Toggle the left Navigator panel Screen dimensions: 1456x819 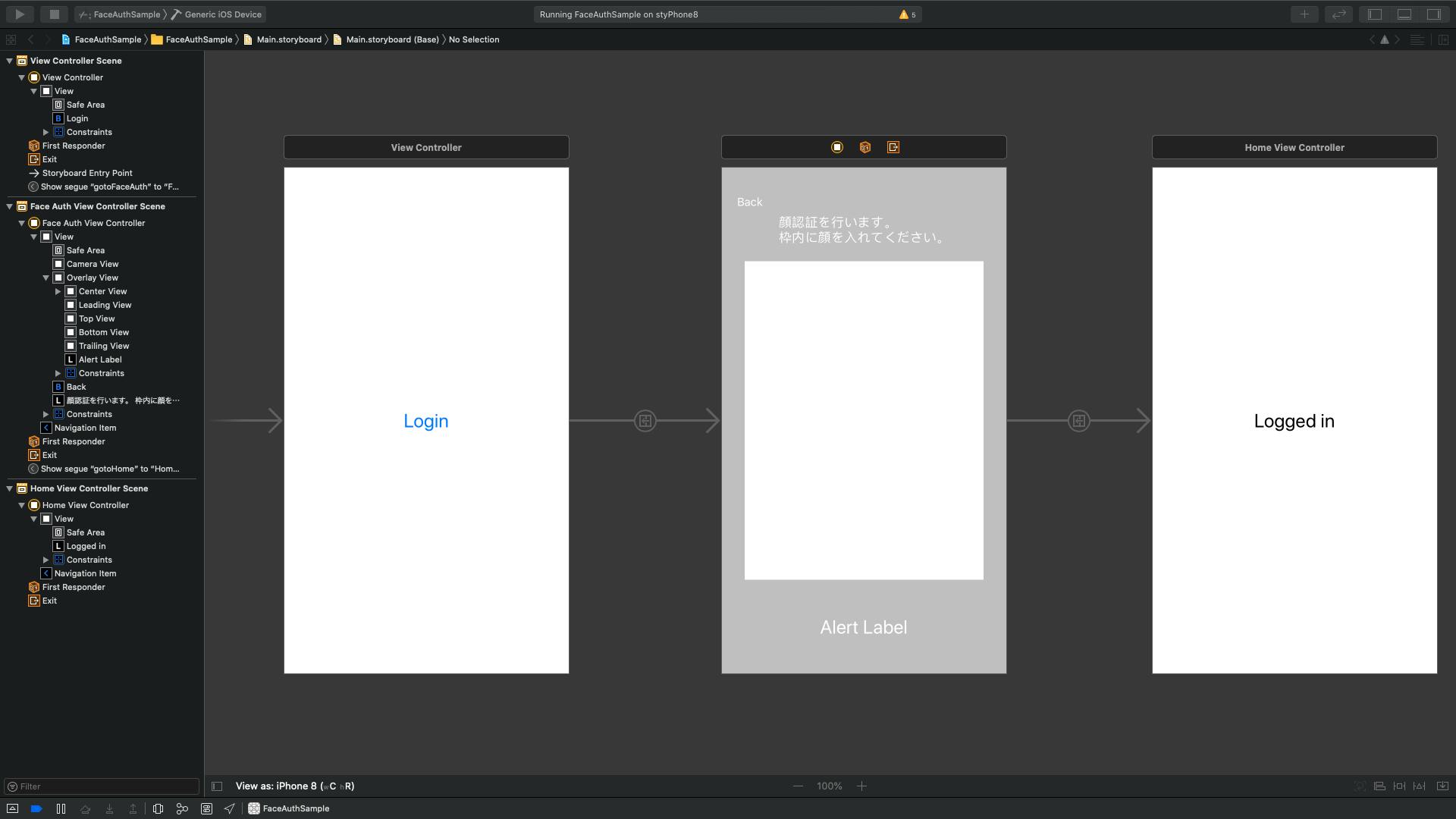(1375, 14)
